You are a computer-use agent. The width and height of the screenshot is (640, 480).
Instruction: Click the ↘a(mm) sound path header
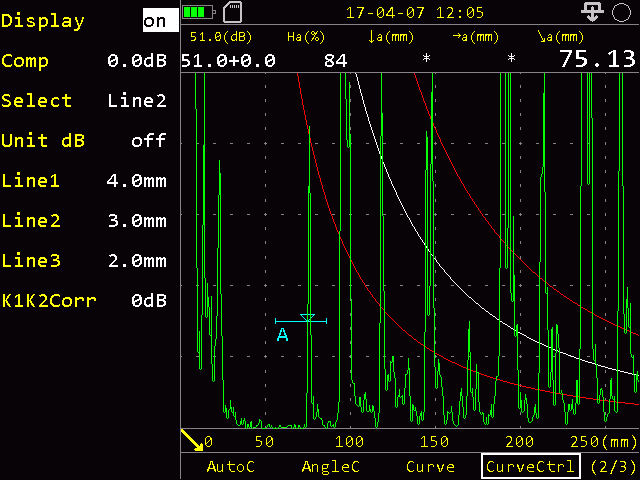(x=561, y=37)
